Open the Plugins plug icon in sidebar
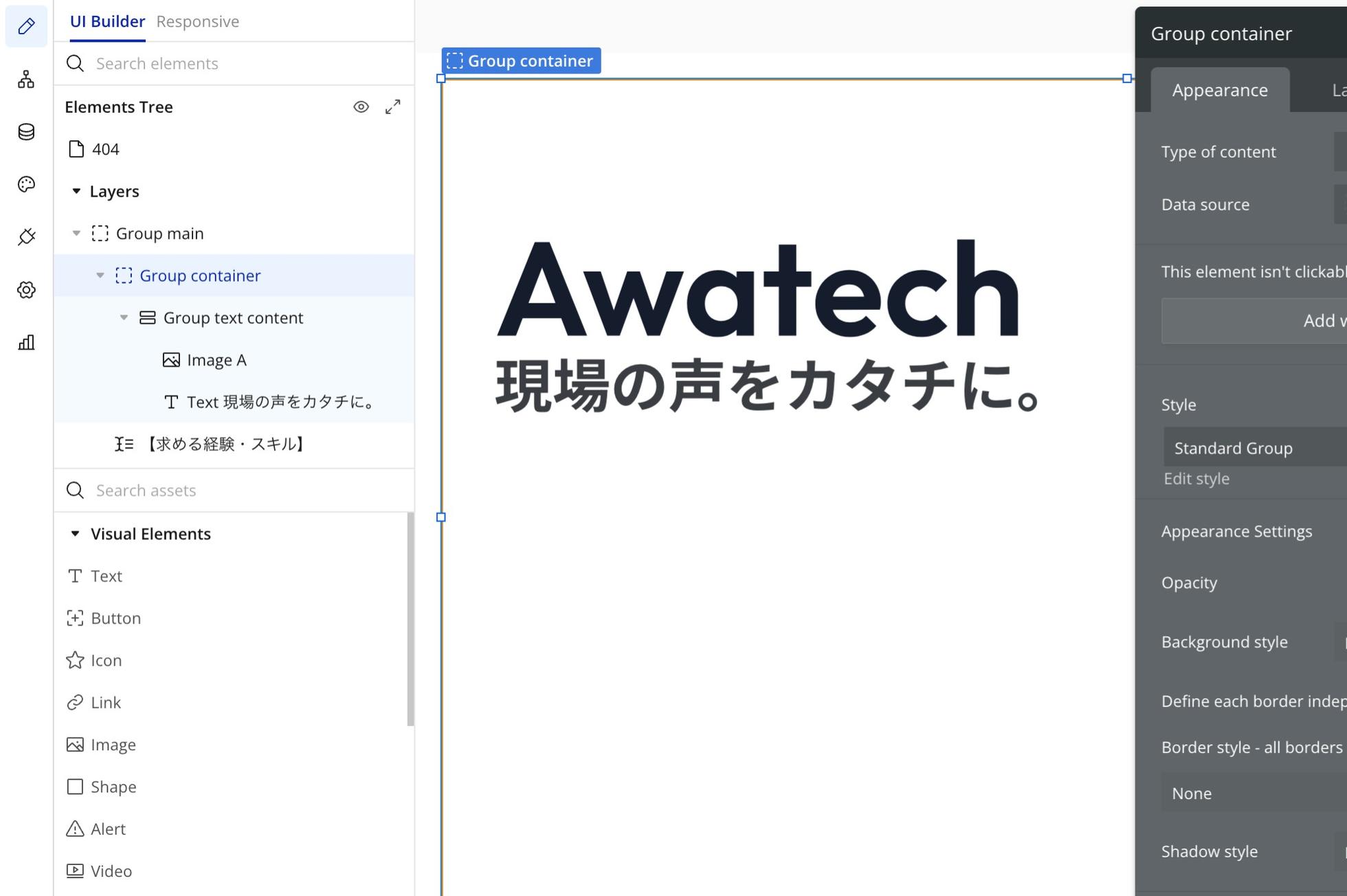Viewport: 1347px width, 896px height. coord(26,237)
